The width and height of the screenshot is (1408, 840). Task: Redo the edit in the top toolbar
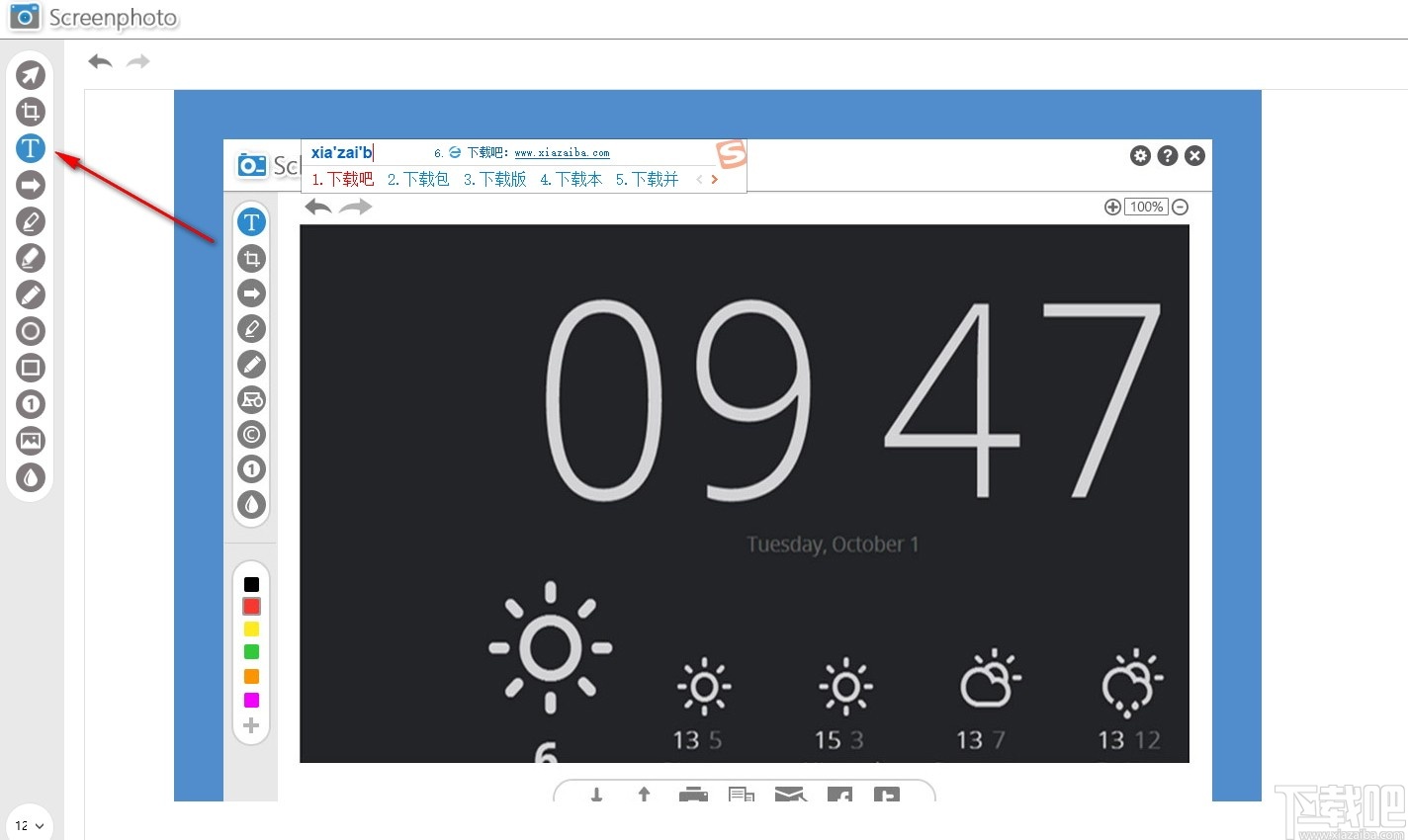point(138,61)
